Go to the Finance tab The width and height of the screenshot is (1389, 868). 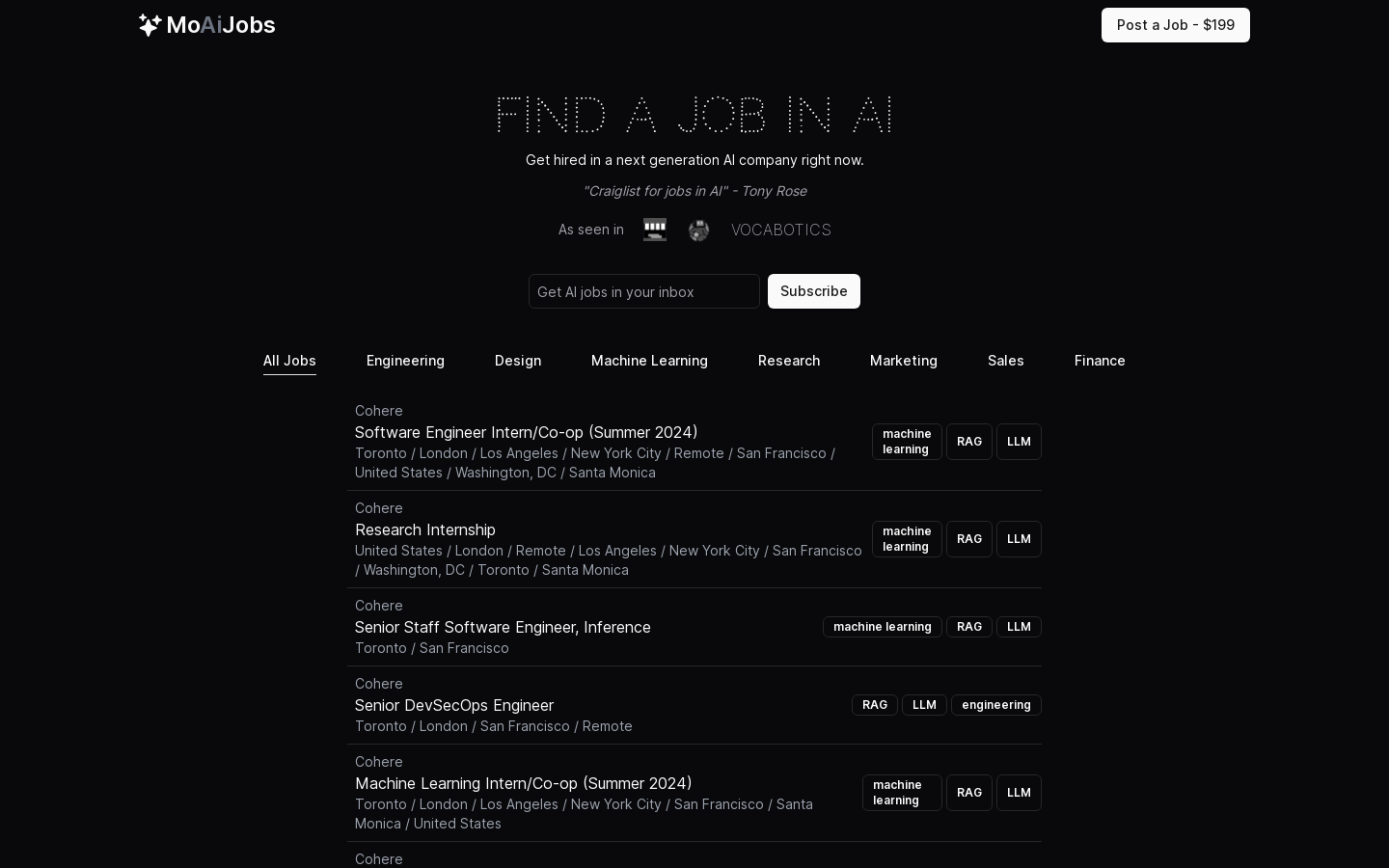point(1100,361)
